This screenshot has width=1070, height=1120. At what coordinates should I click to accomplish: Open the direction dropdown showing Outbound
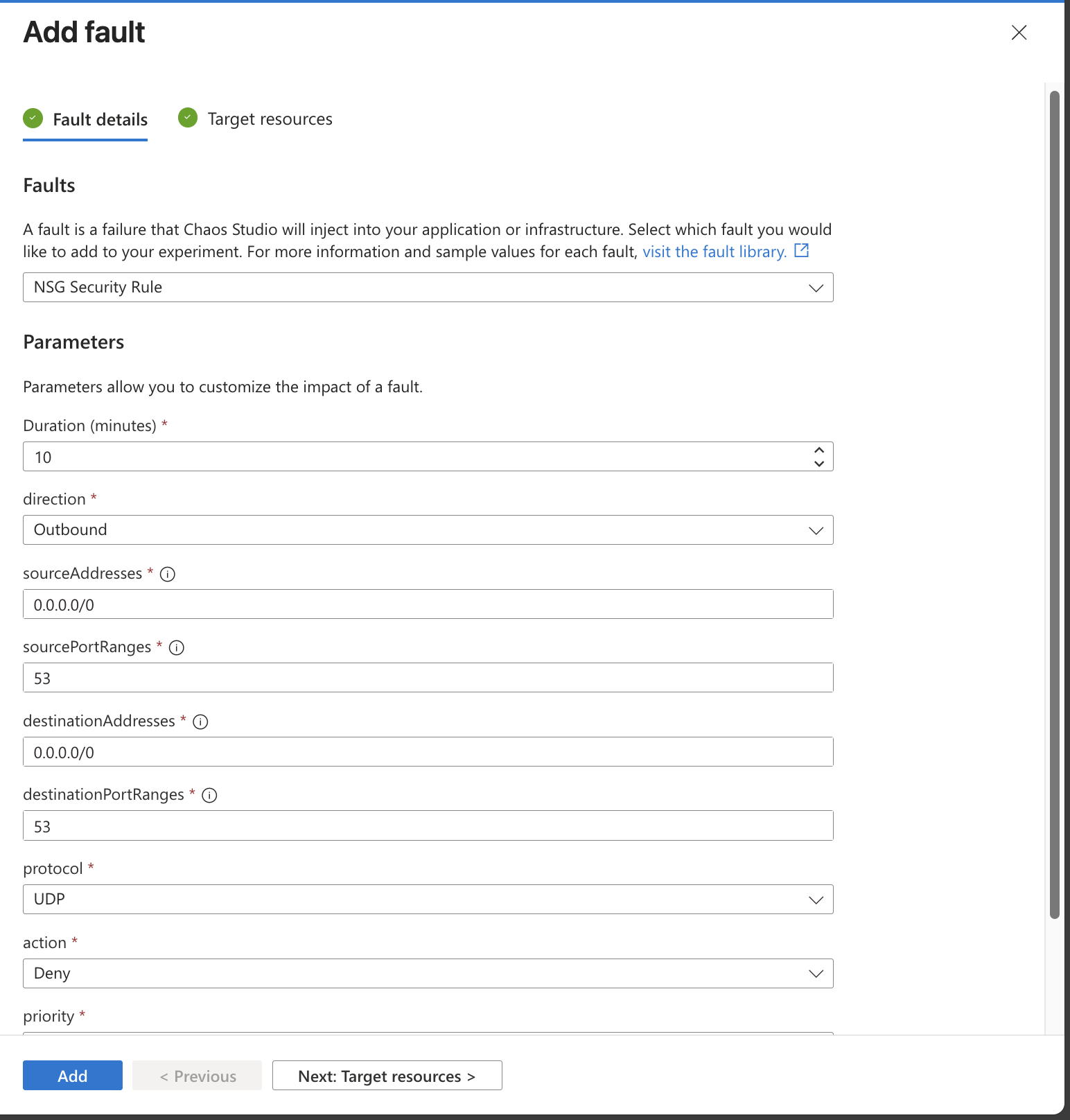(428, 530)
